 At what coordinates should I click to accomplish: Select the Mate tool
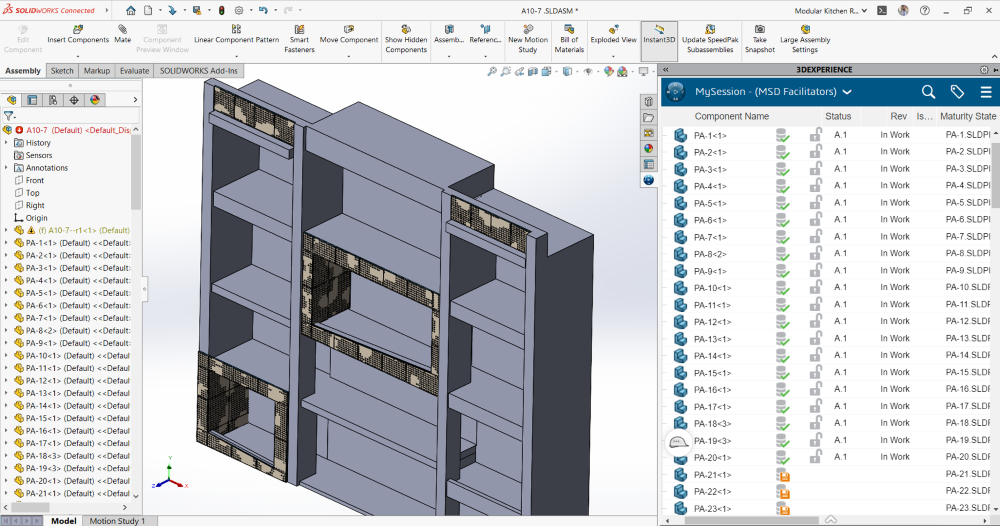click(x=122, y=34)
